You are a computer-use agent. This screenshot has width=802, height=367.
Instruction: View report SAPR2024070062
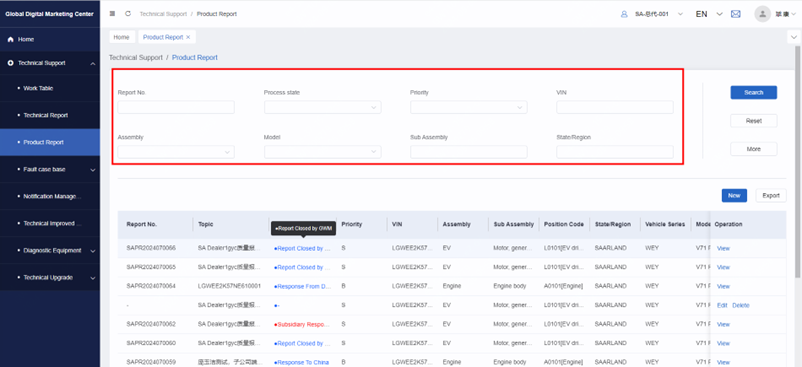(723, 325)
